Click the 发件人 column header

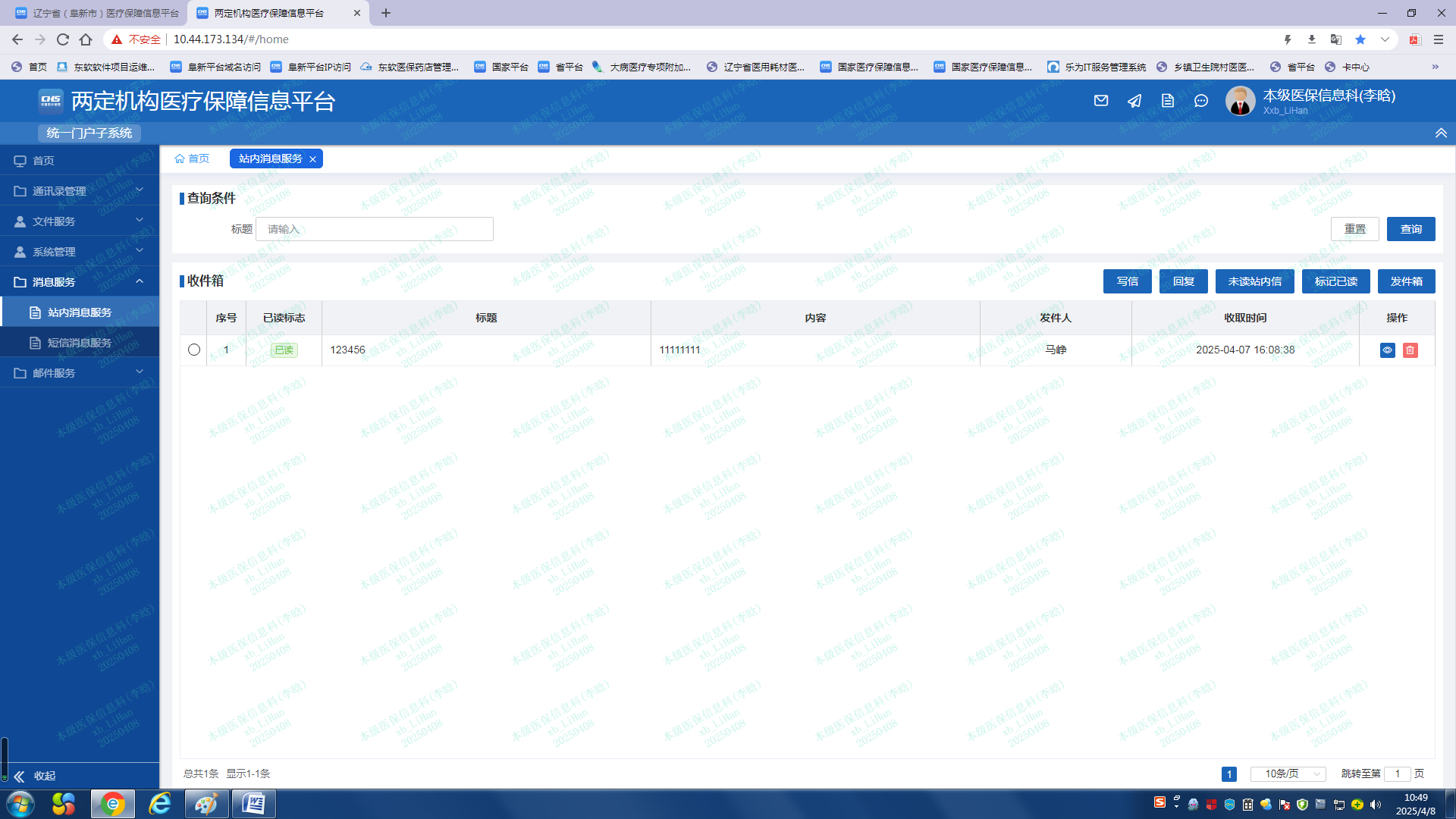pyautogui.click(x=1056, y=318)
